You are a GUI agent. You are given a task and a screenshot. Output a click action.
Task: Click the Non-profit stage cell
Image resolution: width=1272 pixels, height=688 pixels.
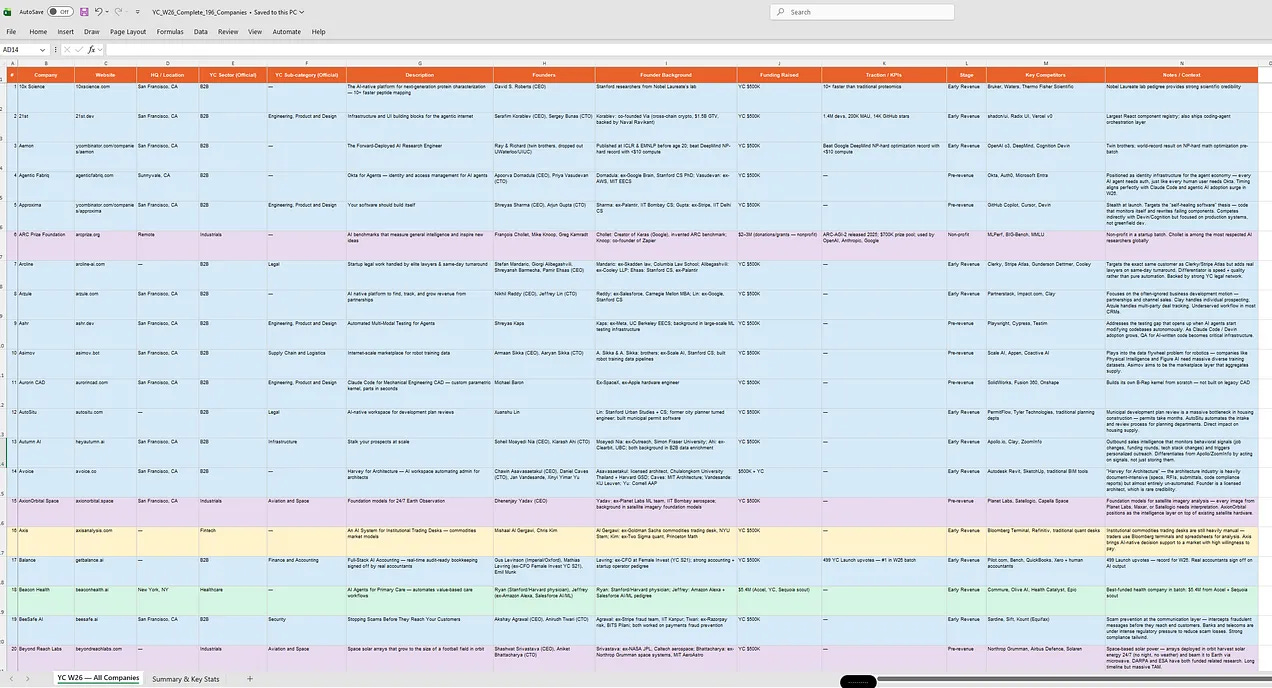point(966,246)
